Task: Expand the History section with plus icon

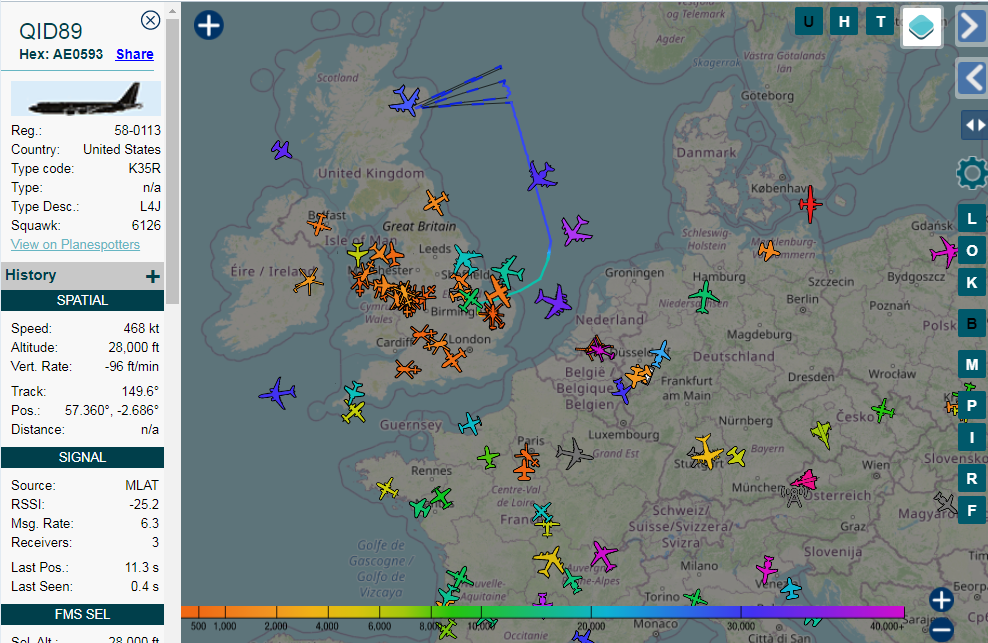Action: pos(152,276)
